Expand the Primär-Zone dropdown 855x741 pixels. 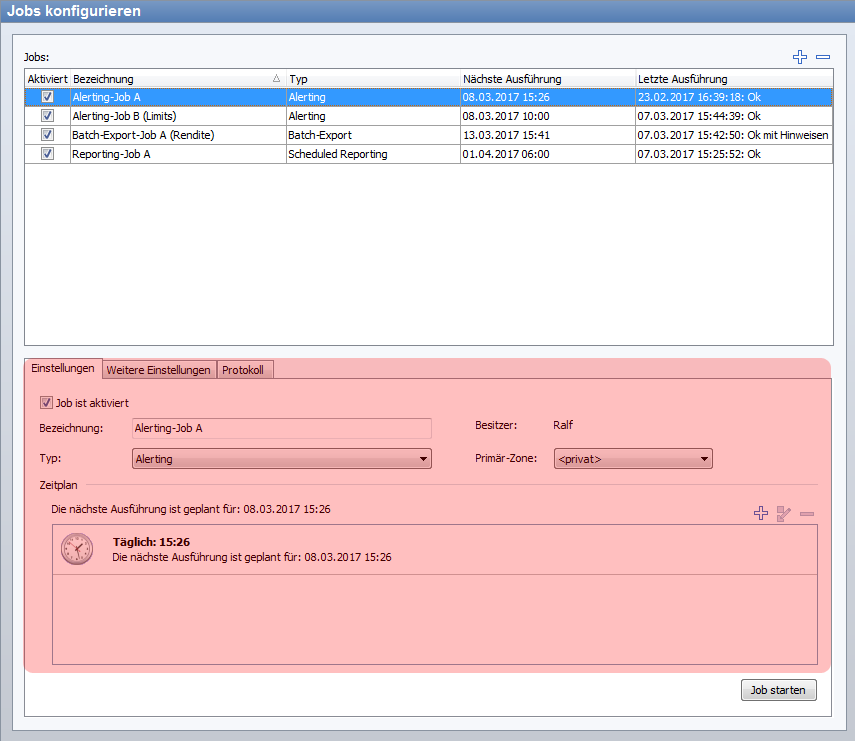pyautogui.click(x=632, y=459)
